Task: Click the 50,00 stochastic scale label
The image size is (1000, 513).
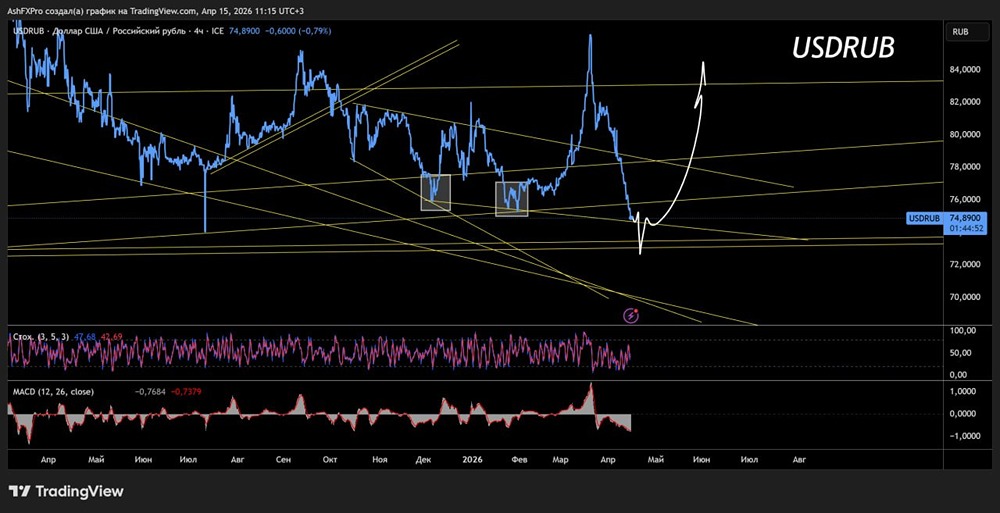Action: pyautogui.click(x=962, y=353)
